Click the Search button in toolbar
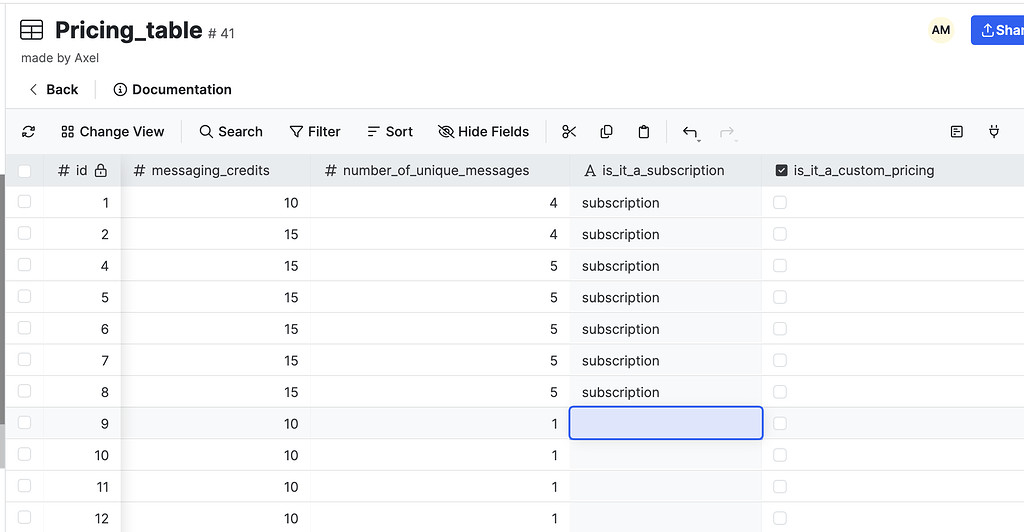This screenshot has width=1024, height=532. point(231,132)
